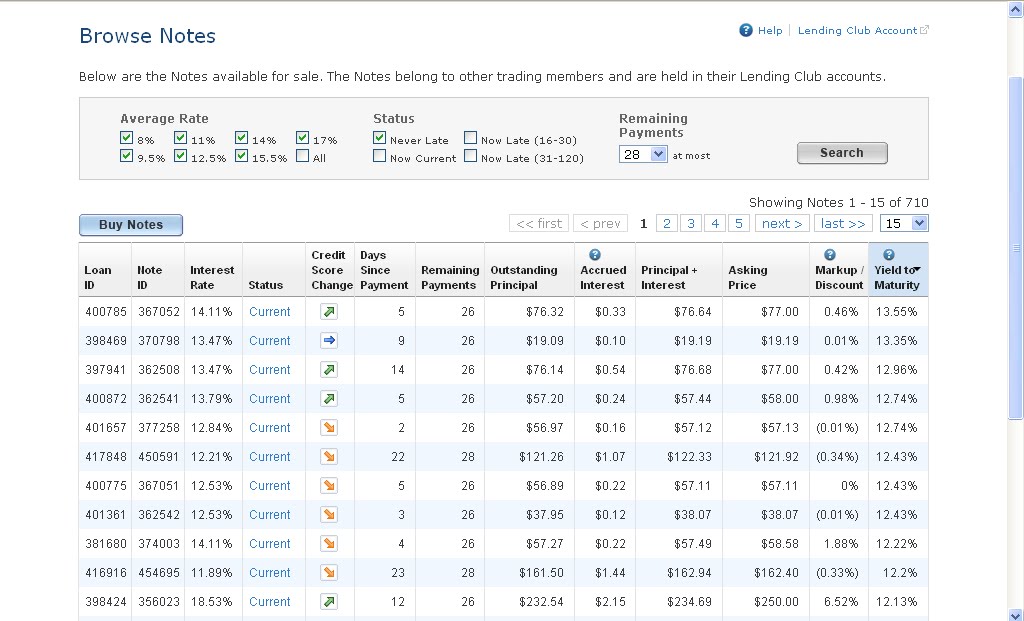Viewport: 1024px width, 621px height.
Task: Go to results page 5
Action: (x=739, y=223)
